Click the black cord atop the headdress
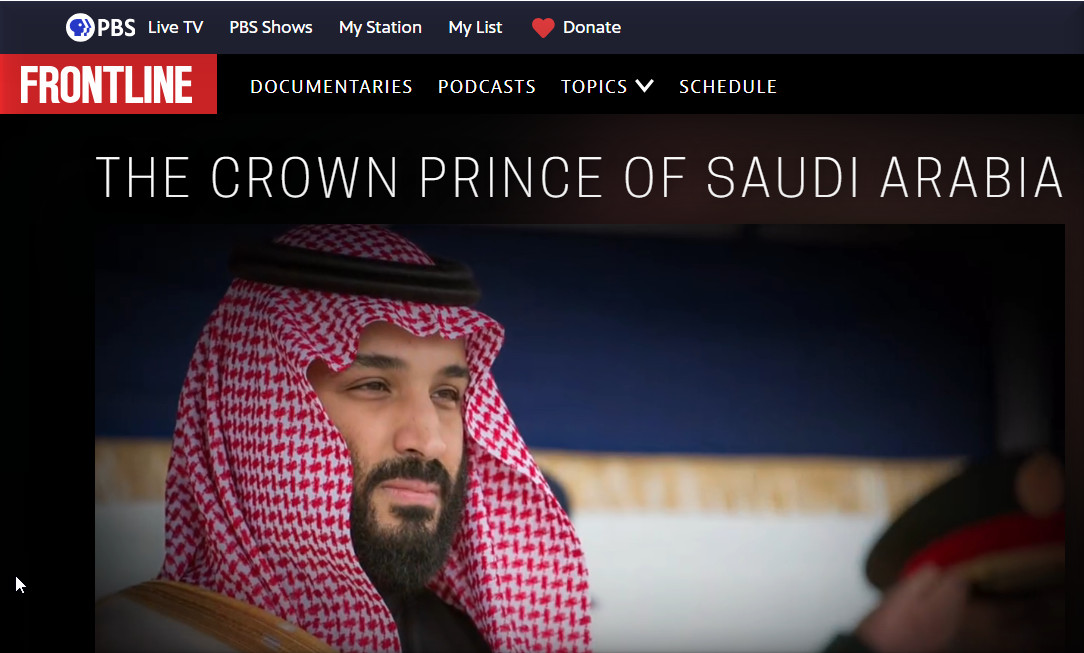The width and height of the screenshot is (1084, 653). pyautogui.click(x=355, y=272)
